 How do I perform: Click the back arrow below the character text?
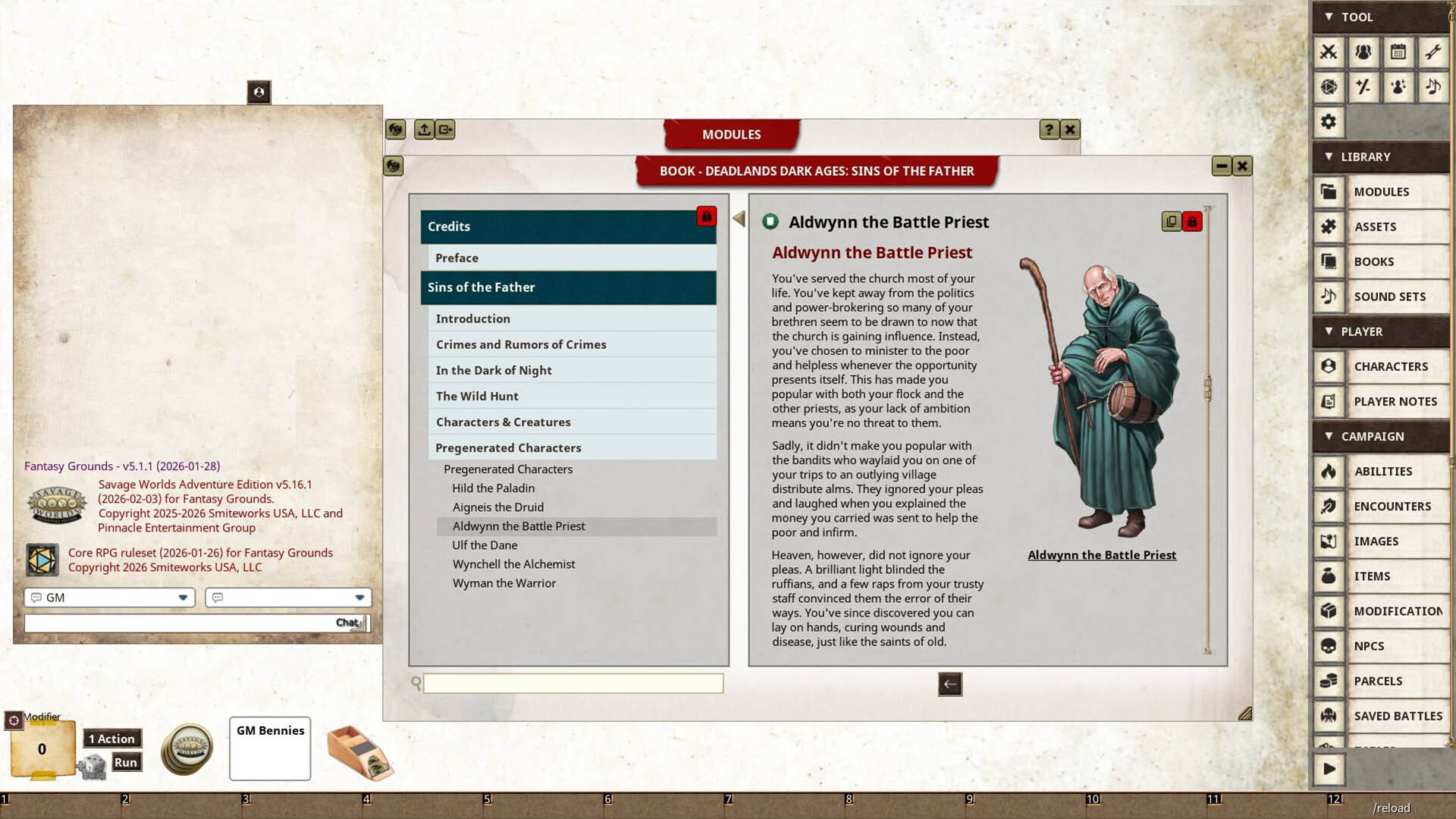point(949,684)
